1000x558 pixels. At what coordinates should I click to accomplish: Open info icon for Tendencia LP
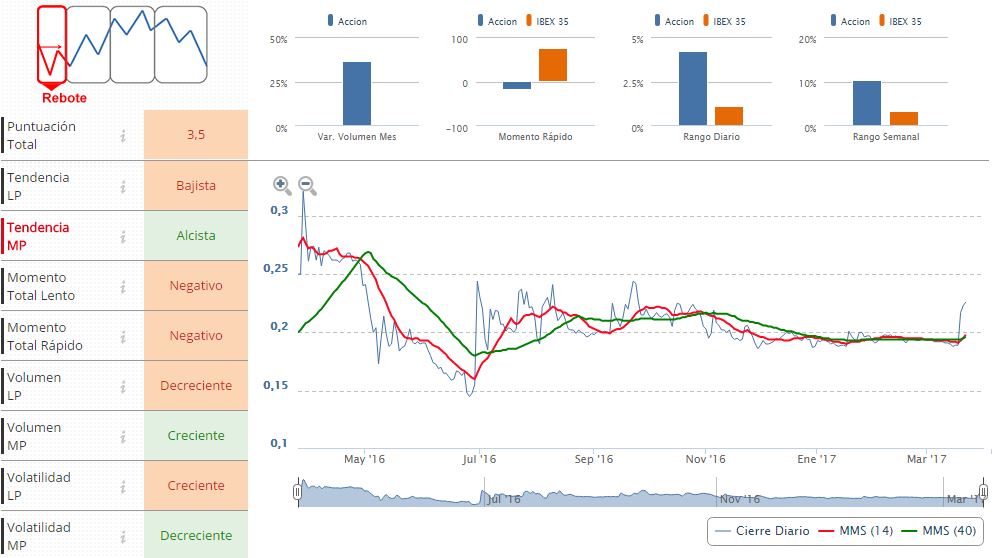click(x=122, y=186)
